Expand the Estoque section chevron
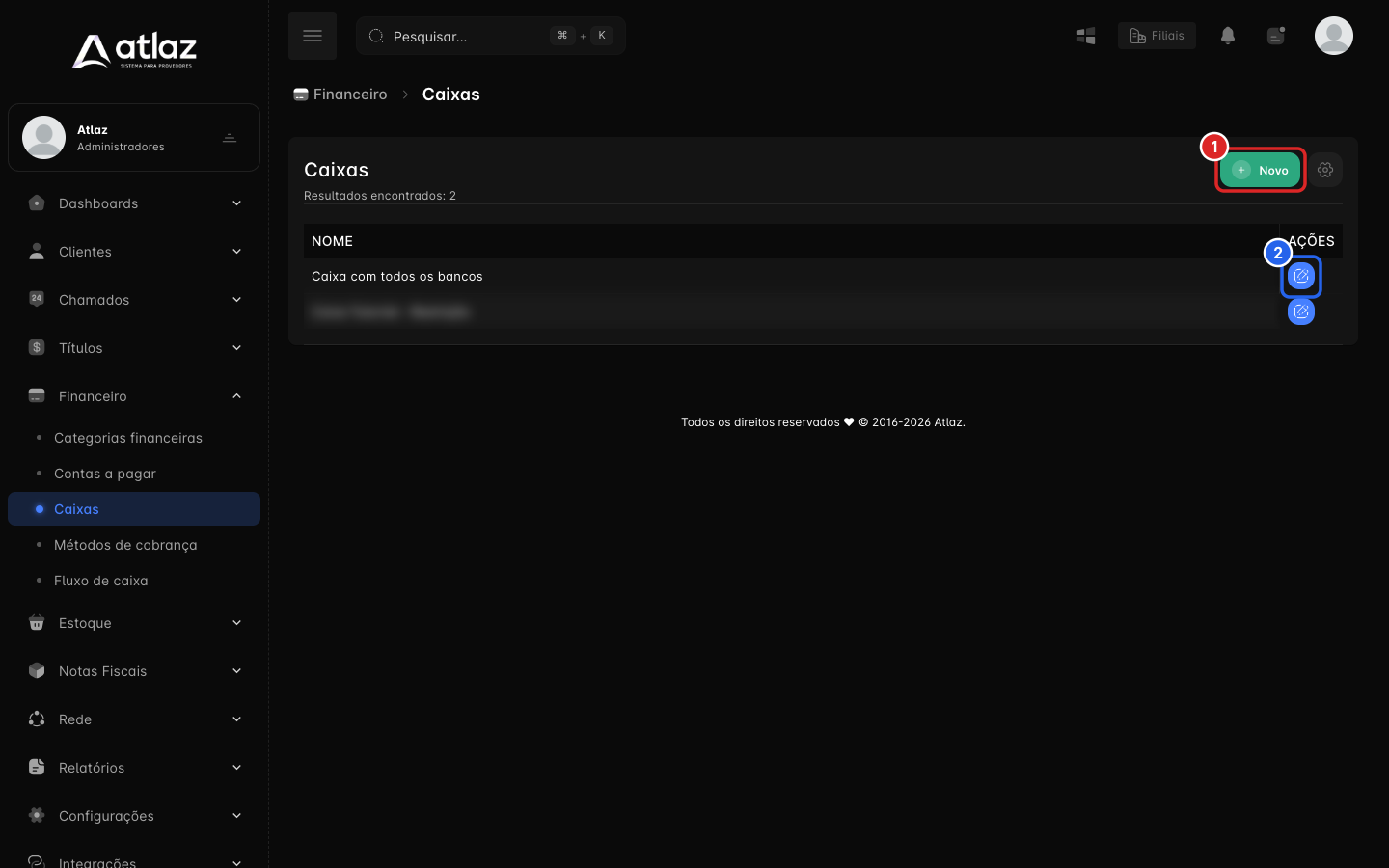Viewport: 1389px width, 868px height. point(236,623)
